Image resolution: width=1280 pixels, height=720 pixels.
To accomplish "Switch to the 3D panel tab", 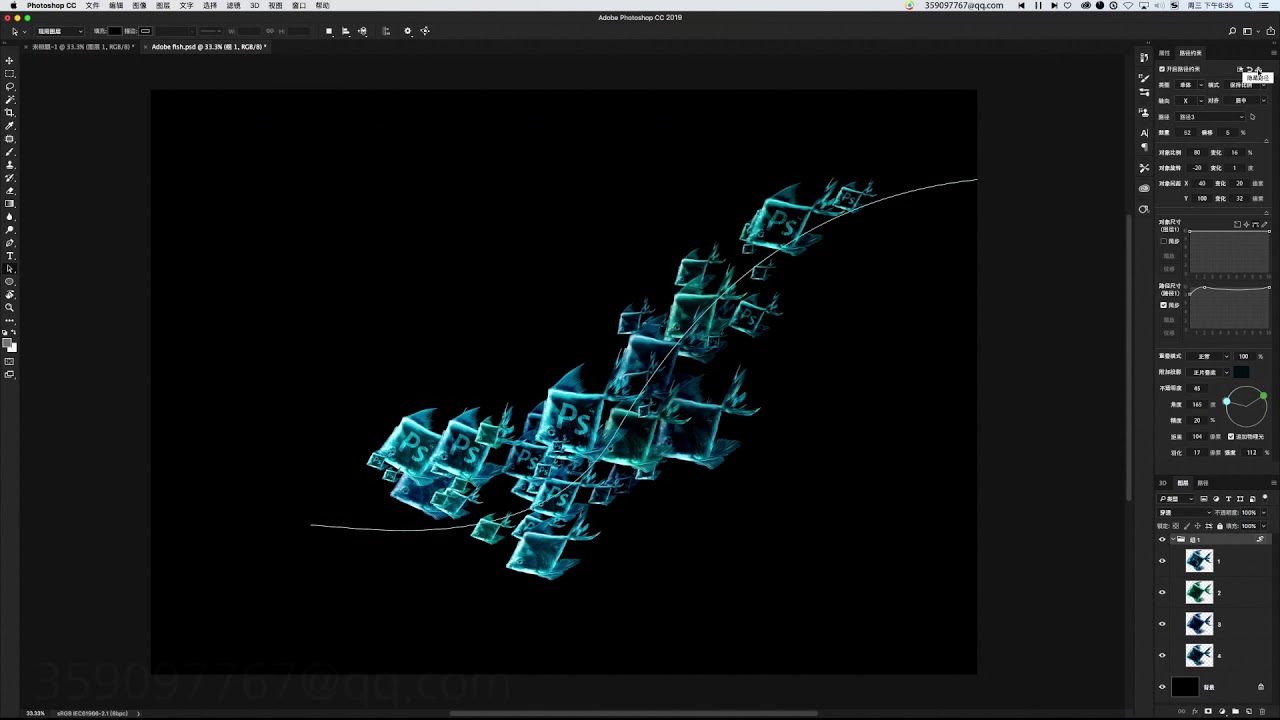I will pos(1163,483).
